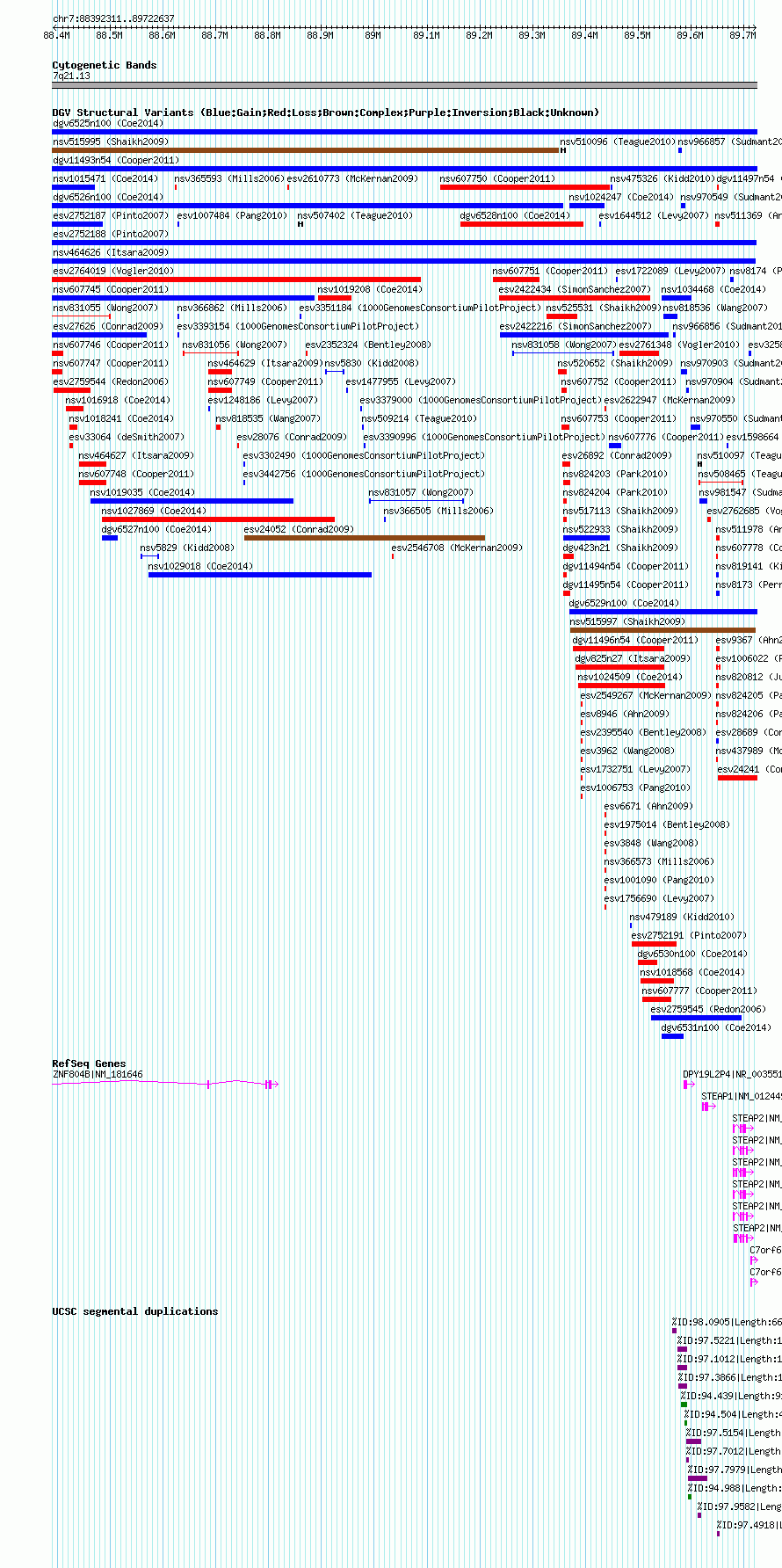Viewport: 782px width, 1568px height.
Task: Click nsv1016918 (Coe2014) label
Action: coord(119,401)
